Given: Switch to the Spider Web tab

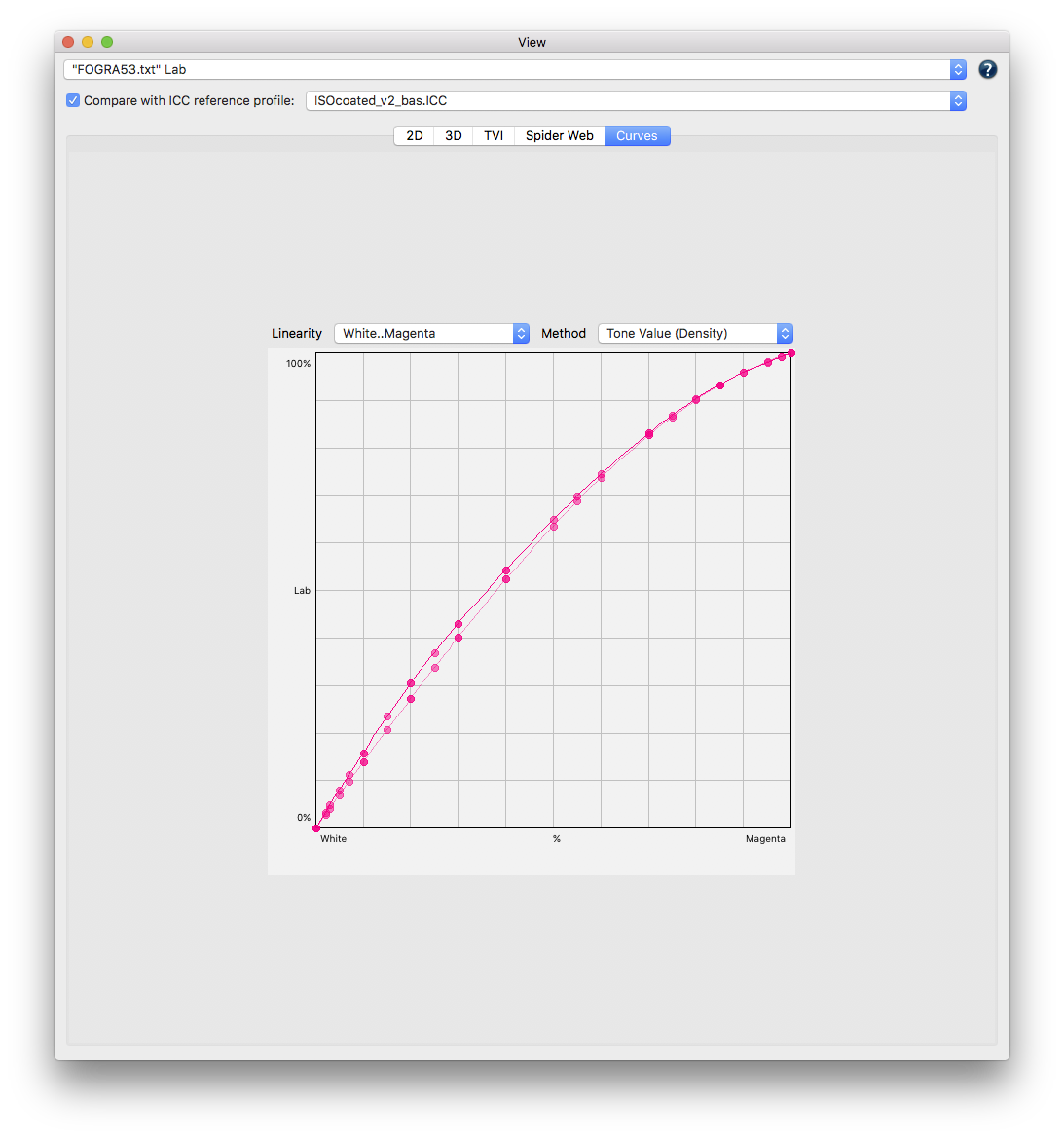Looking at the screenshot, I should [560, 135].
